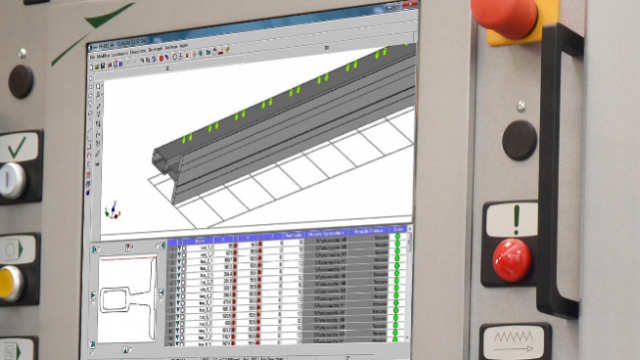Click the hollow circle toolbar icon
Screen dimensions: 640x360
(x=174, y=57)
